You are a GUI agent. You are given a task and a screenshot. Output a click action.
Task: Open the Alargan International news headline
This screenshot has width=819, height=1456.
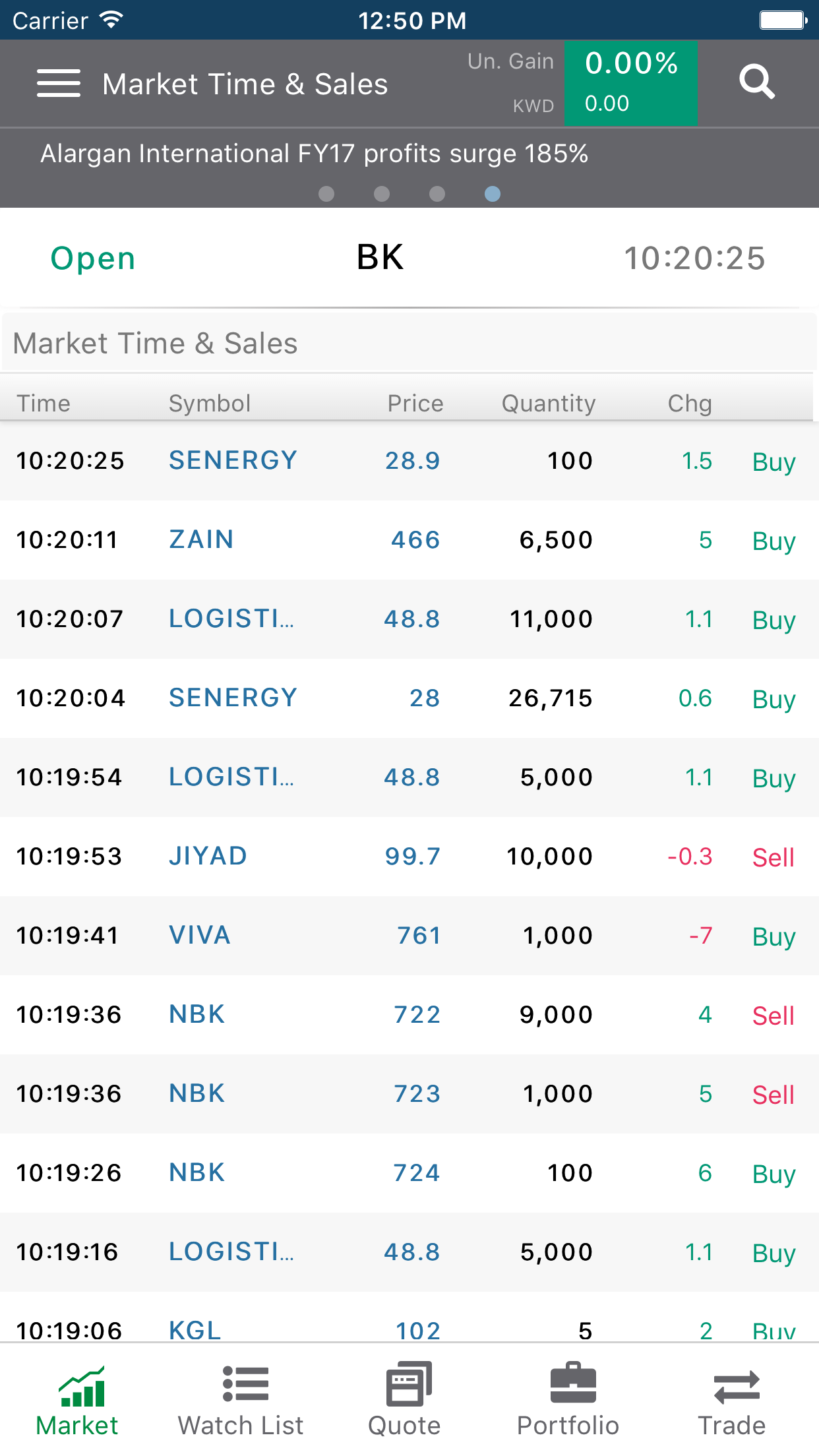314,154
